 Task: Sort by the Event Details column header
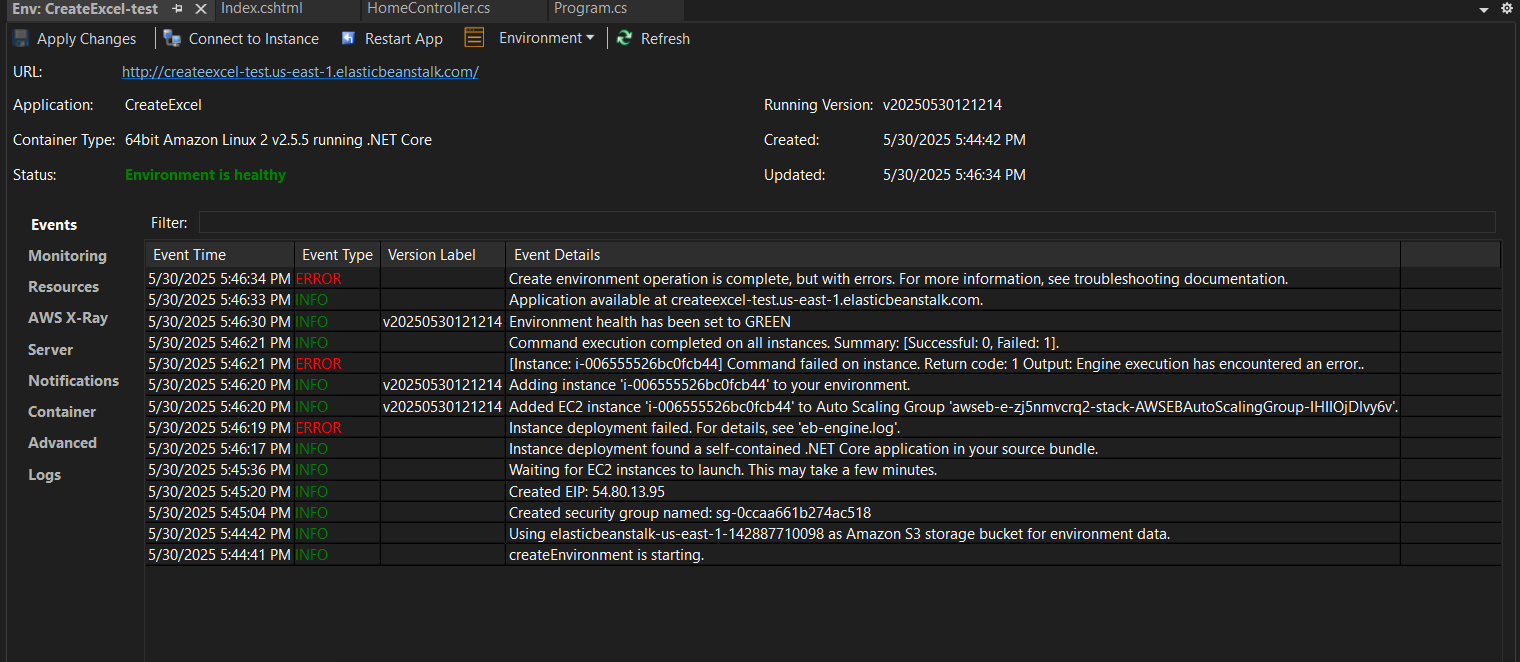952,255
